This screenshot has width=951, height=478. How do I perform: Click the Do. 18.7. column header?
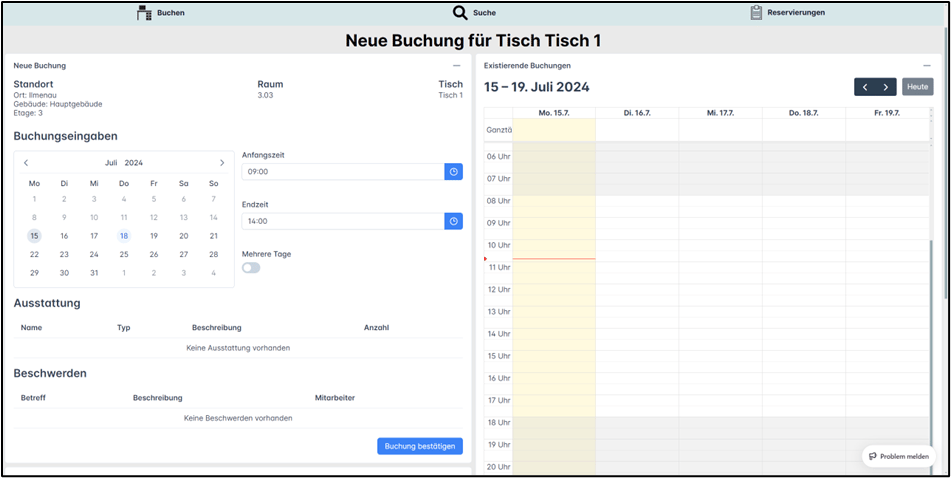pos(804,113)
